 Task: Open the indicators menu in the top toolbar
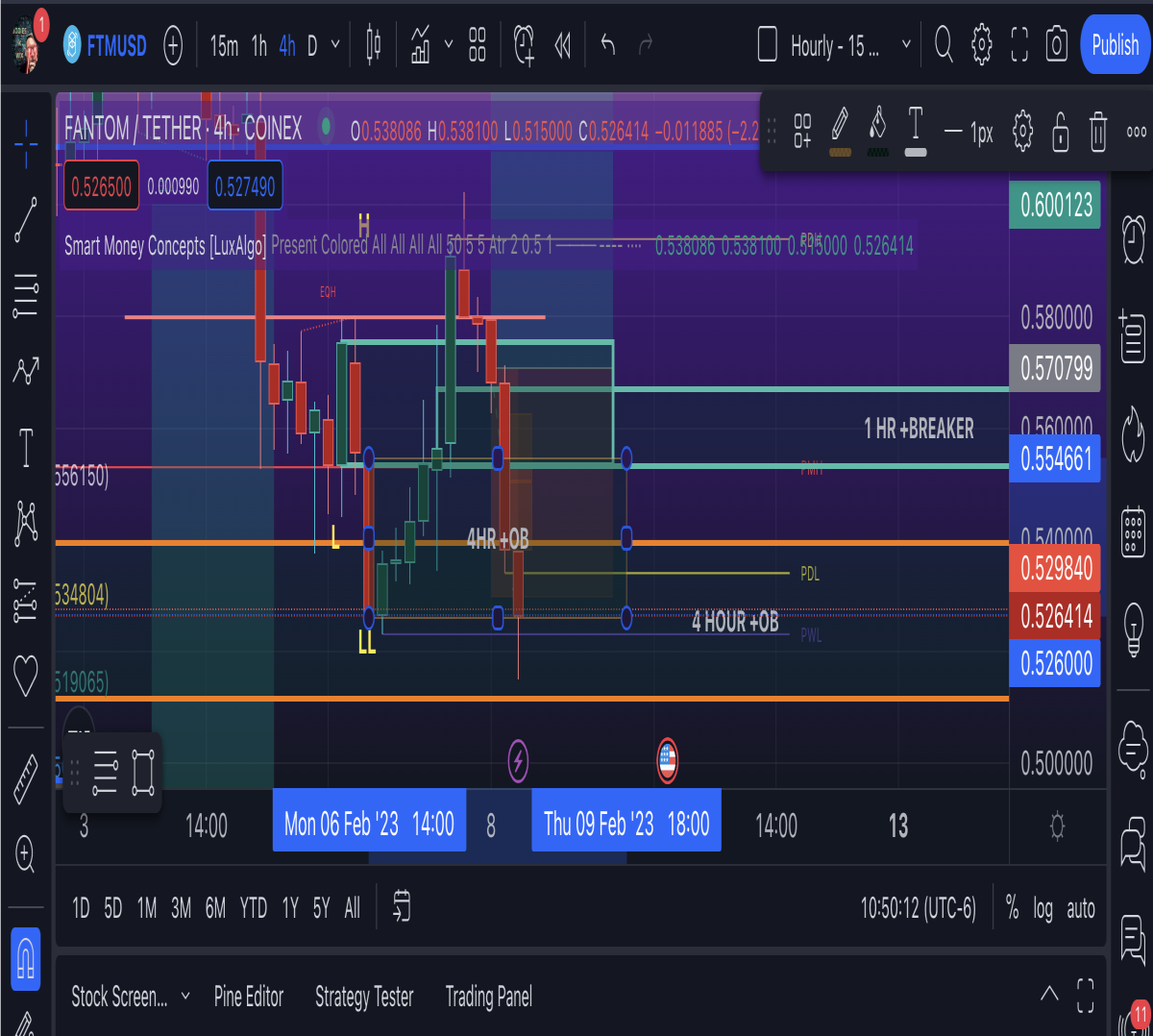(x=421, y=44)
